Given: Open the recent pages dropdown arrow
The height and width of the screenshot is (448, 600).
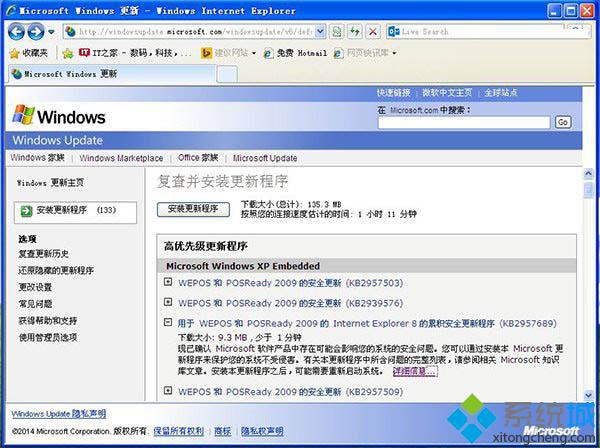Looking at the screenshot, I should [51, 32].
